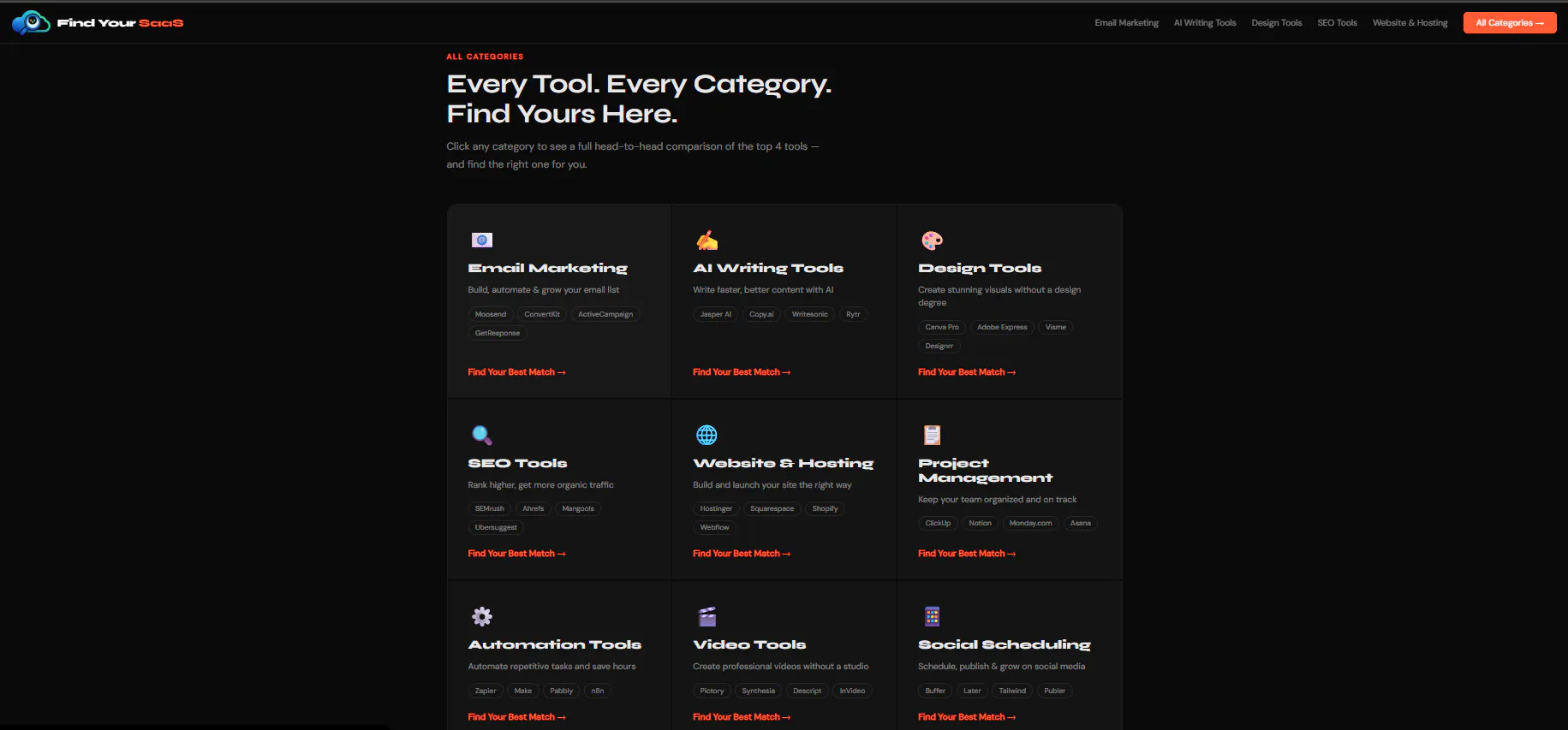The image size is (1568, 730).
Task: Click the Website & Hosting card heading
Action: (783, 463)
